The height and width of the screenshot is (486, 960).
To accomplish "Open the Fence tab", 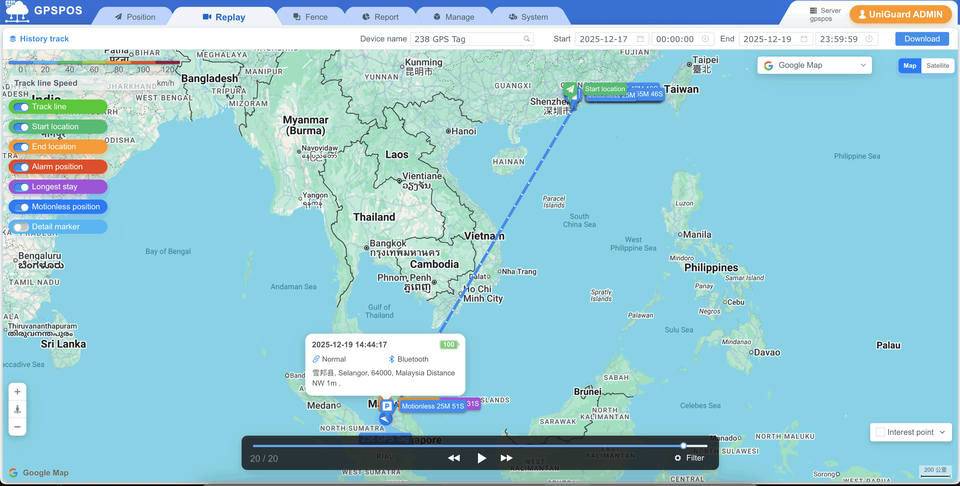I will coord(310,17).
